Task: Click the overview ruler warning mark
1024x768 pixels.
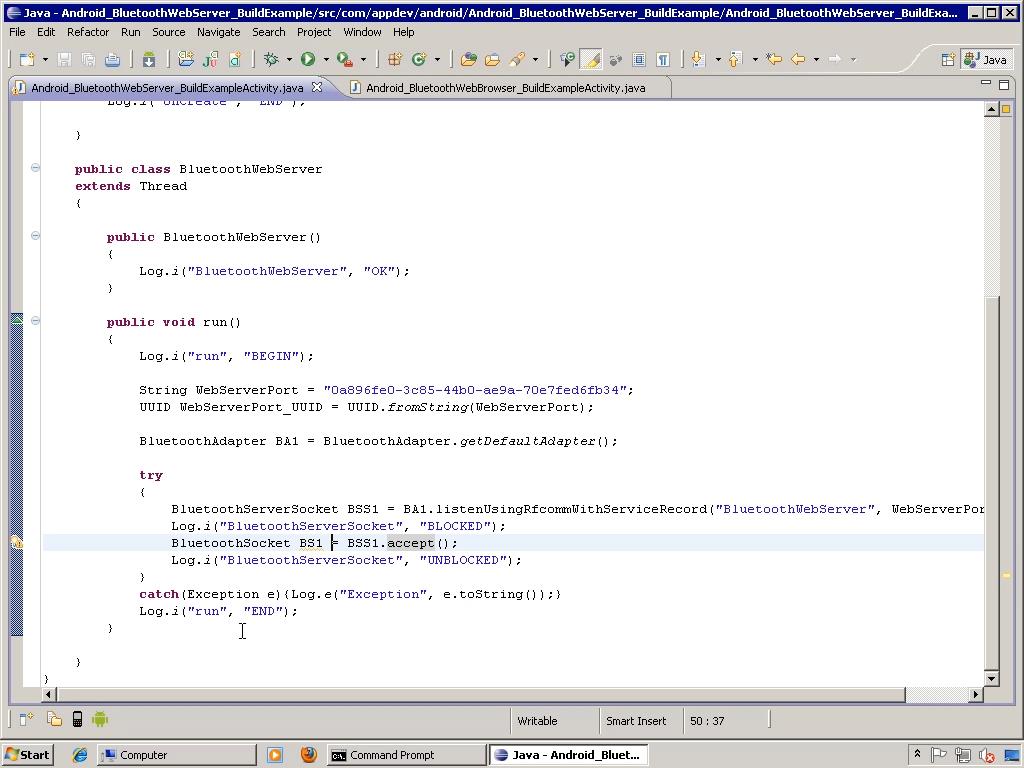Action: click(1006, 575)
